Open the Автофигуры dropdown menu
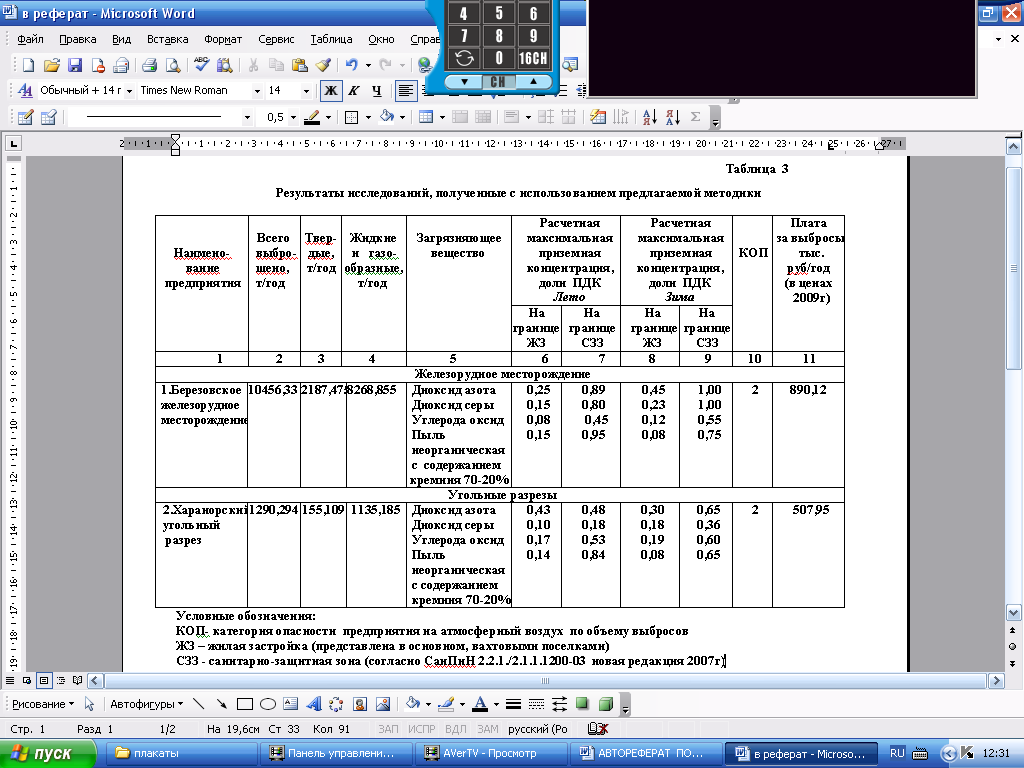 (146, 704)
